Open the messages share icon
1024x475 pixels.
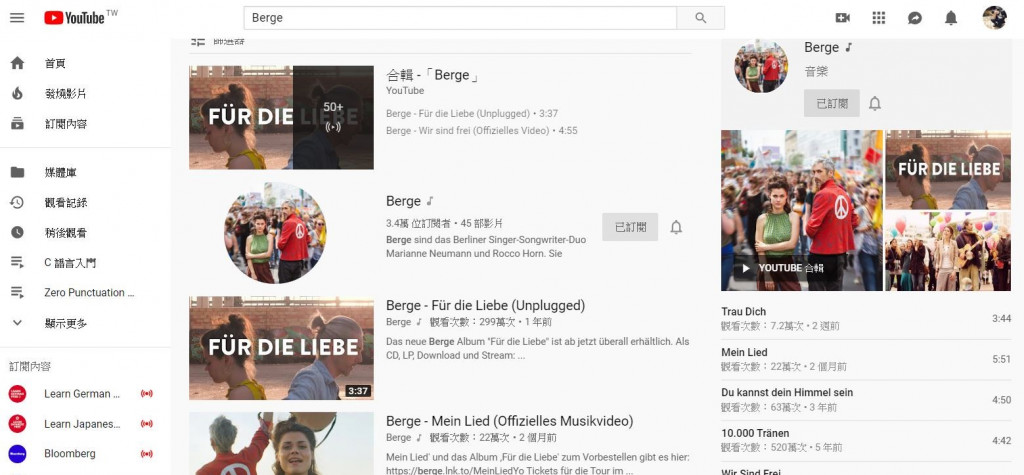pyautogui.click(x=915, y=18)
